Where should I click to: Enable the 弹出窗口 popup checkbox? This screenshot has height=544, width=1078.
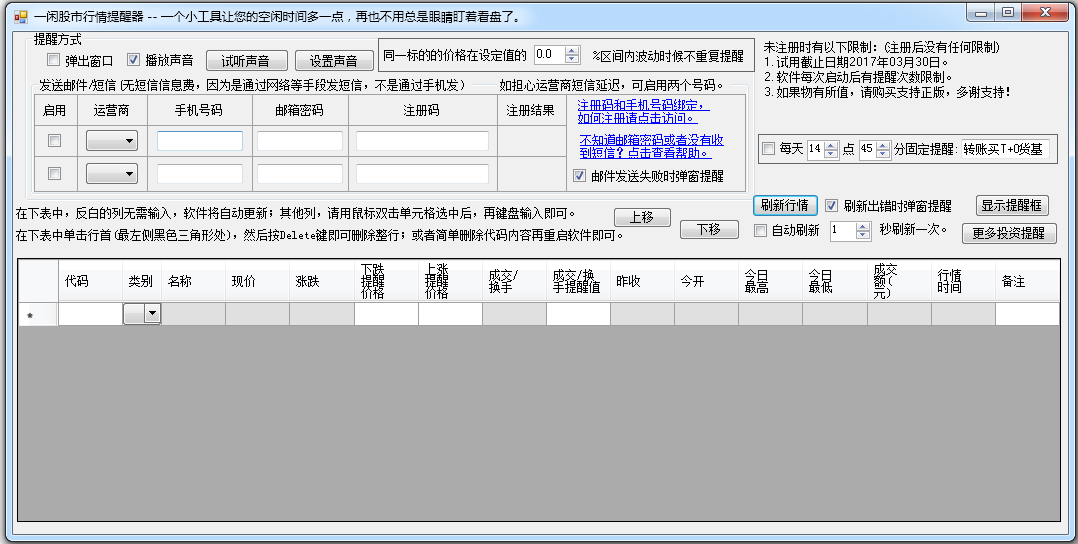(x=54, y=60)
